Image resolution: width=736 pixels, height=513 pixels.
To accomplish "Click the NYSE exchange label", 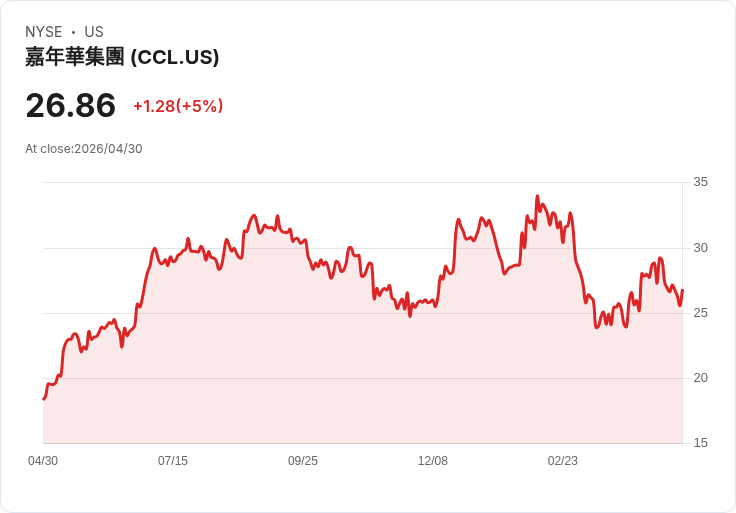I will tap(44, 32).
